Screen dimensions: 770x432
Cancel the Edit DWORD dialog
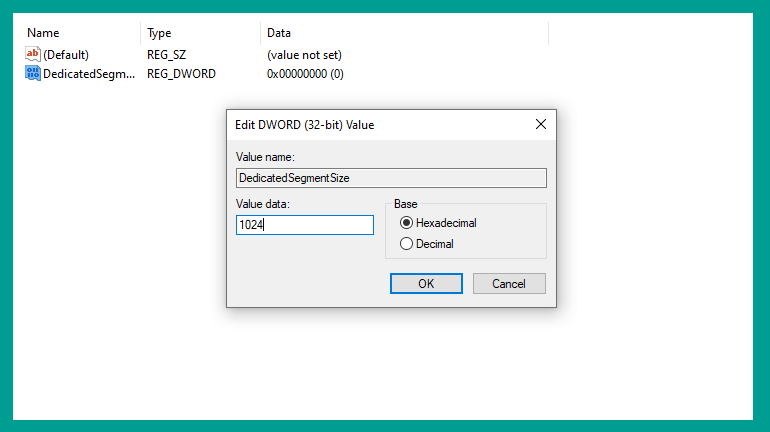[509, 283]
